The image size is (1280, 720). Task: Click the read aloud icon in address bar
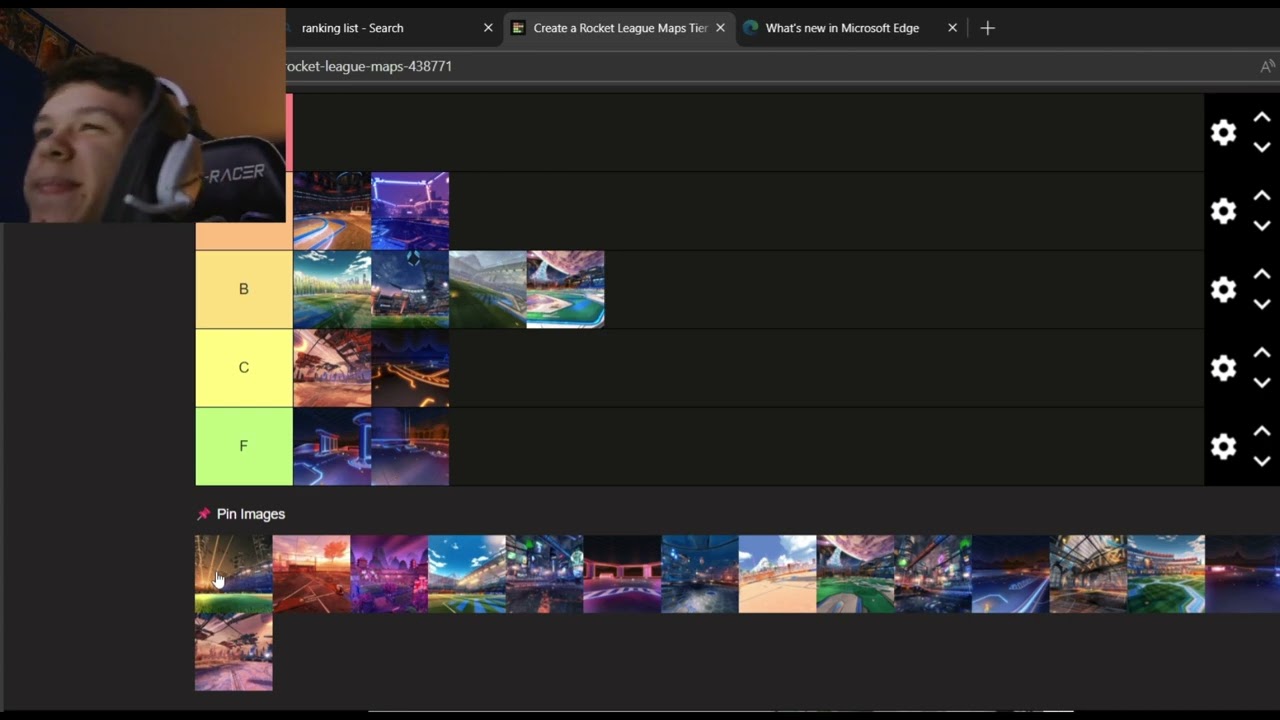(1267, 66)
